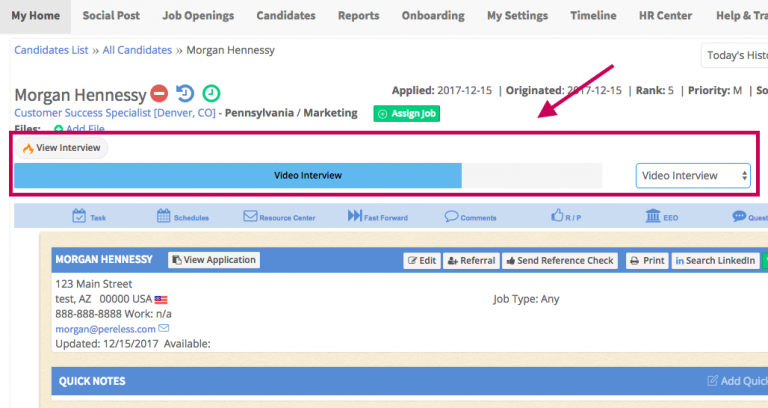Viewport: 768px width, 408px height.
Task: Click the 'Applied: 2017-12-15' text
Action: [x=442, y=91]
